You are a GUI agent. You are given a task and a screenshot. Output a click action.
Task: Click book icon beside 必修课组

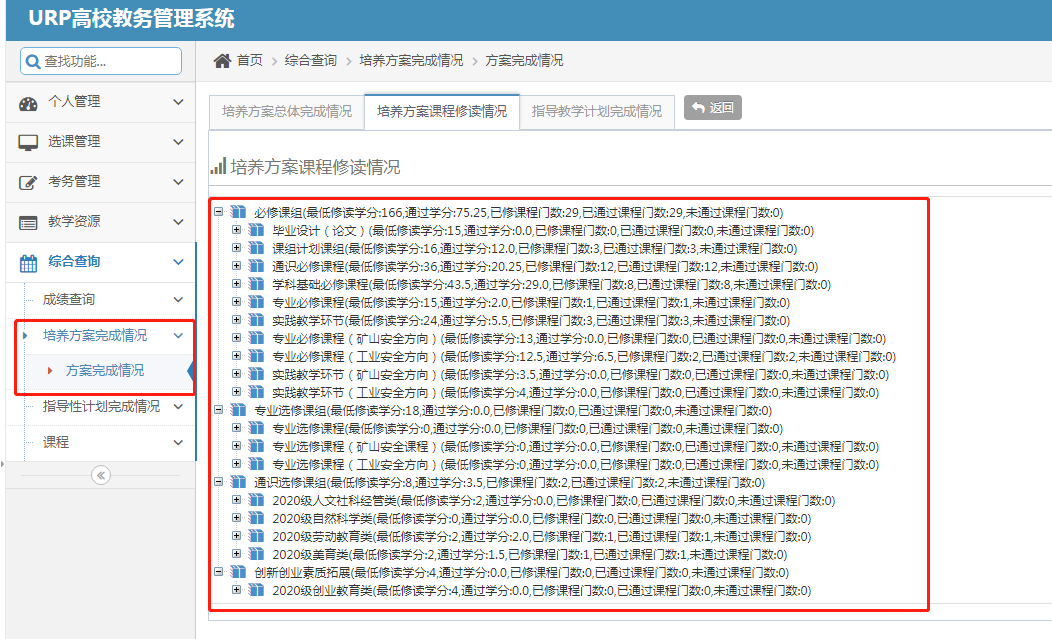(x=237, y=212)
